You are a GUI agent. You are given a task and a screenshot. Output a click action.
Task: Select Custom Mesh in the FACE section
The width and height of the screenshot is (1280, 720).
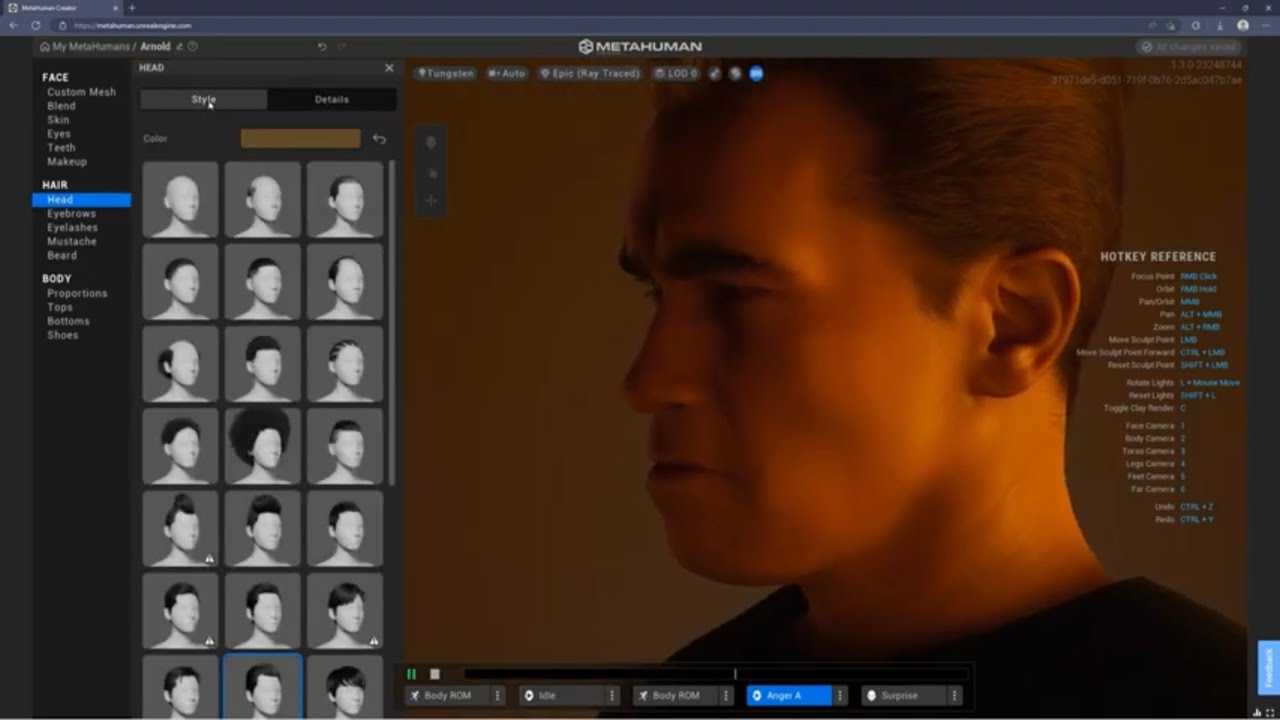(x=81, y=92)
